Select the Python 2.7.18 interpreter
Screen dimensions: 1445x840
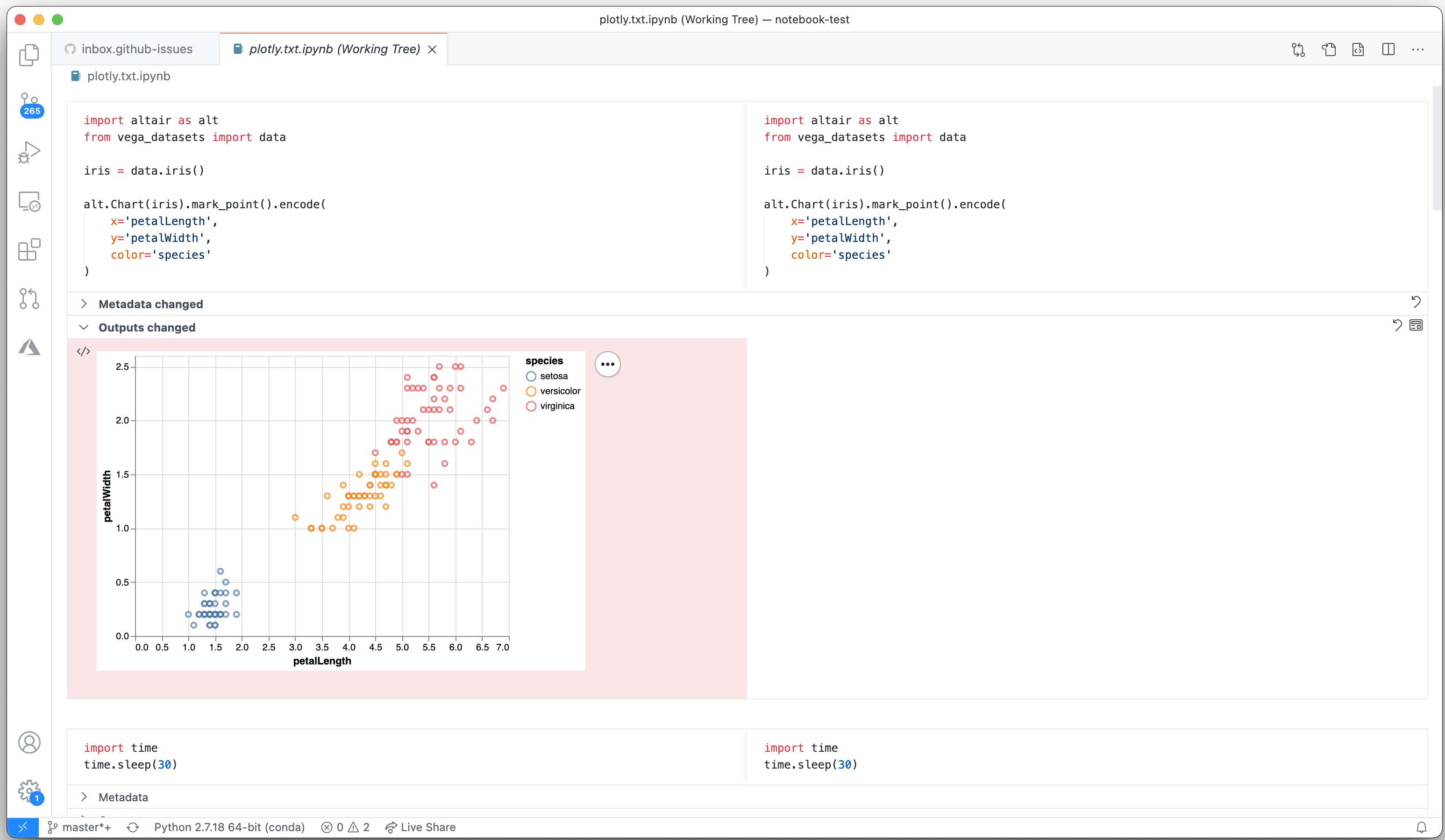pyautogui.click(x=229, y=827)
